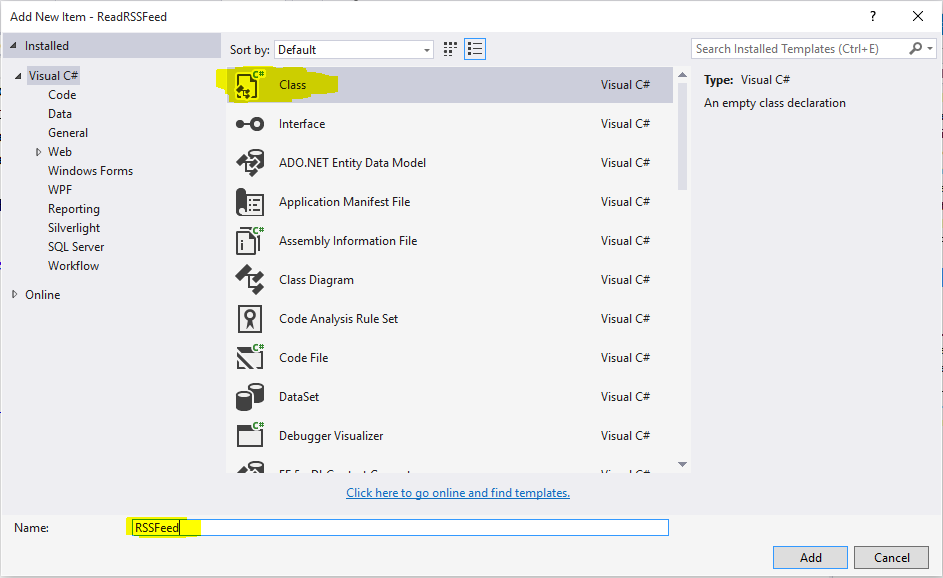The height and width of the screenshot is (578, 943).
Task: Collapse the Visual C# tree node
Action: point(17,76)
